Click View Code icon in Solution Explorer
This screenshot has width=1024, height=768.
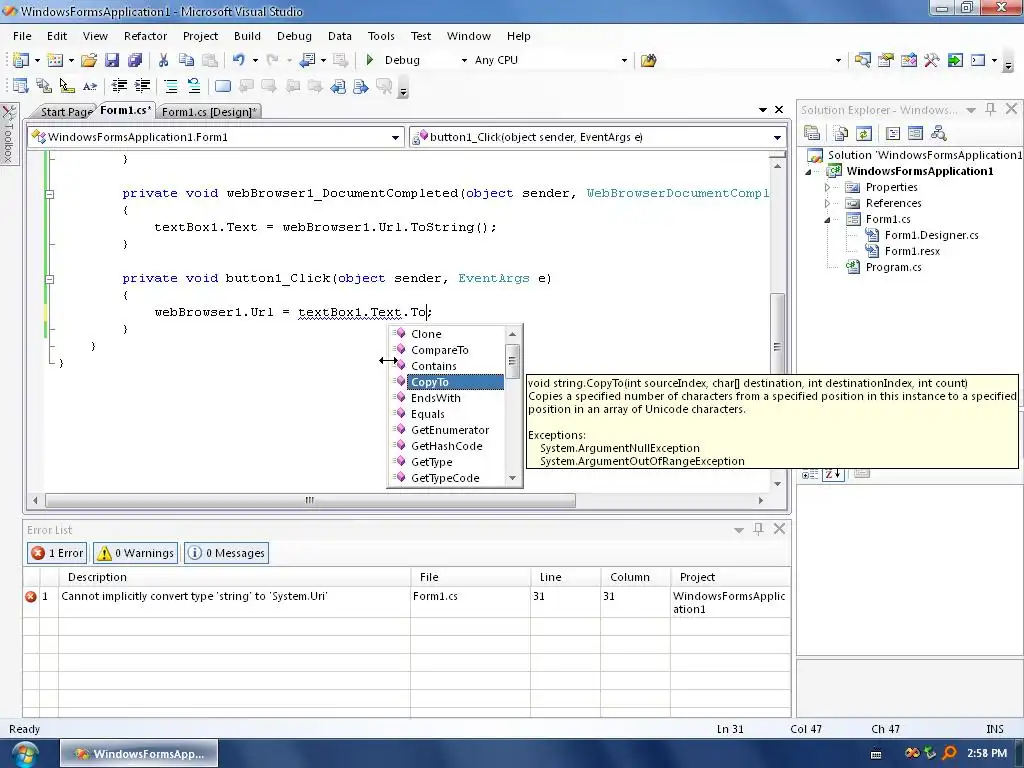pos(893,133)
